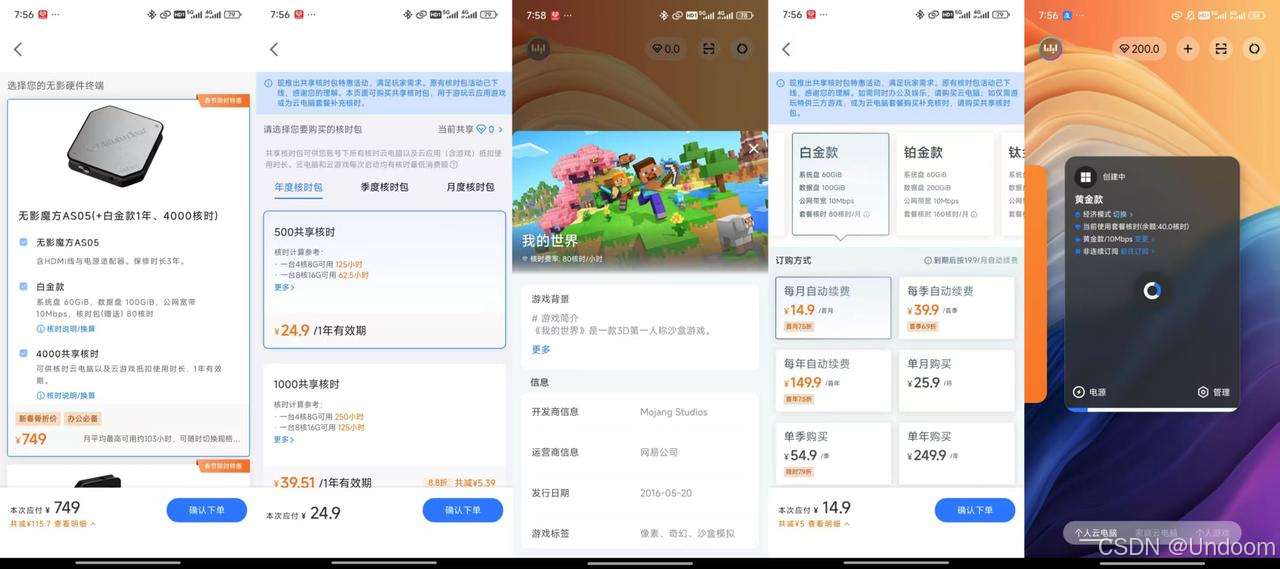The width and height of the screenshot is (1280, 569).
Task: Expand 查看明细 beside 共减¥5
Action: click(x=828, y=523)
